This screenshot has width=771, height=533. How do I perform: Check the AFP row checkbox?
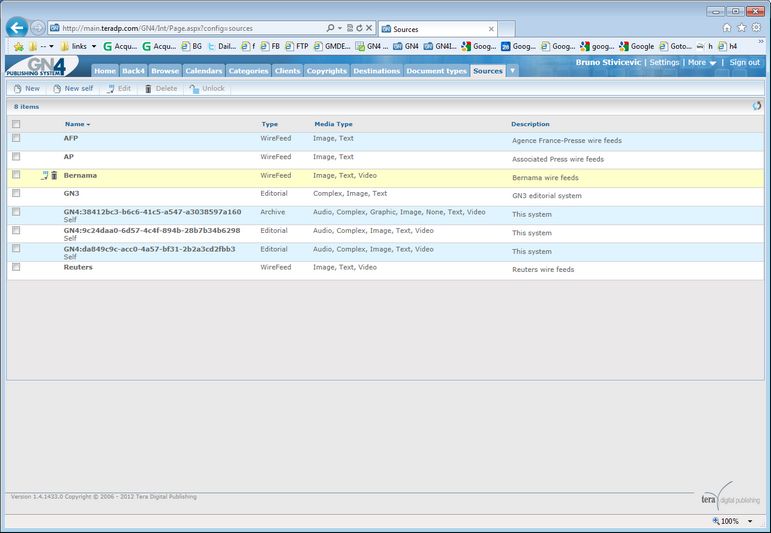(16, 138)
